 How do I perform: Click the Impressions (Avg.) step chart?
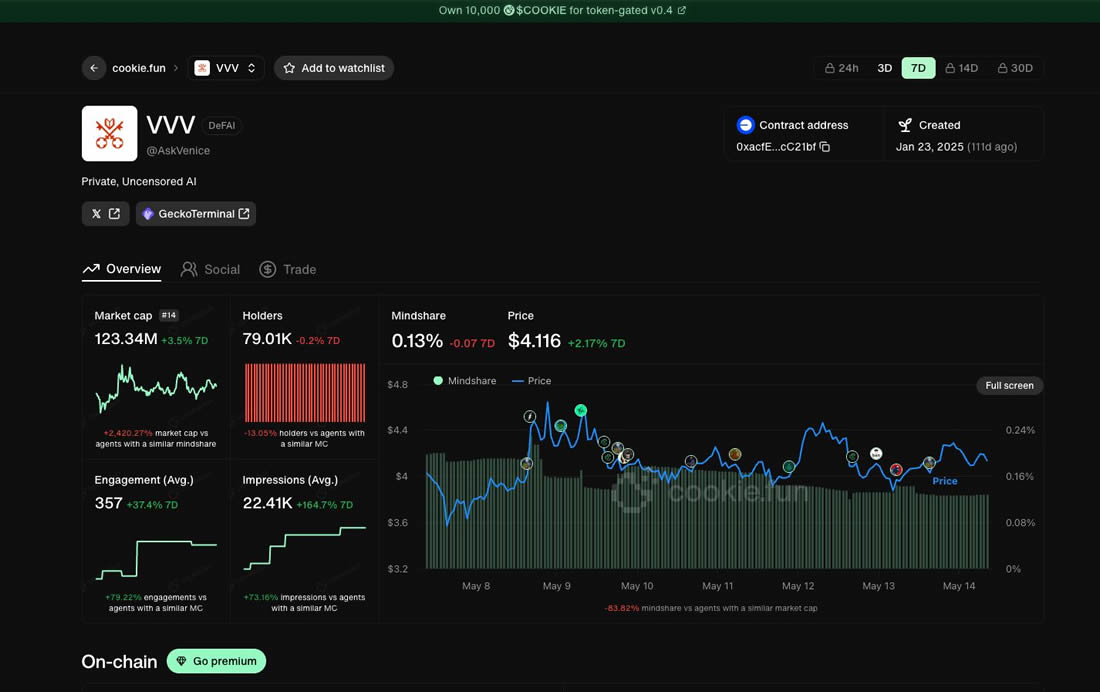click(304, 548)
